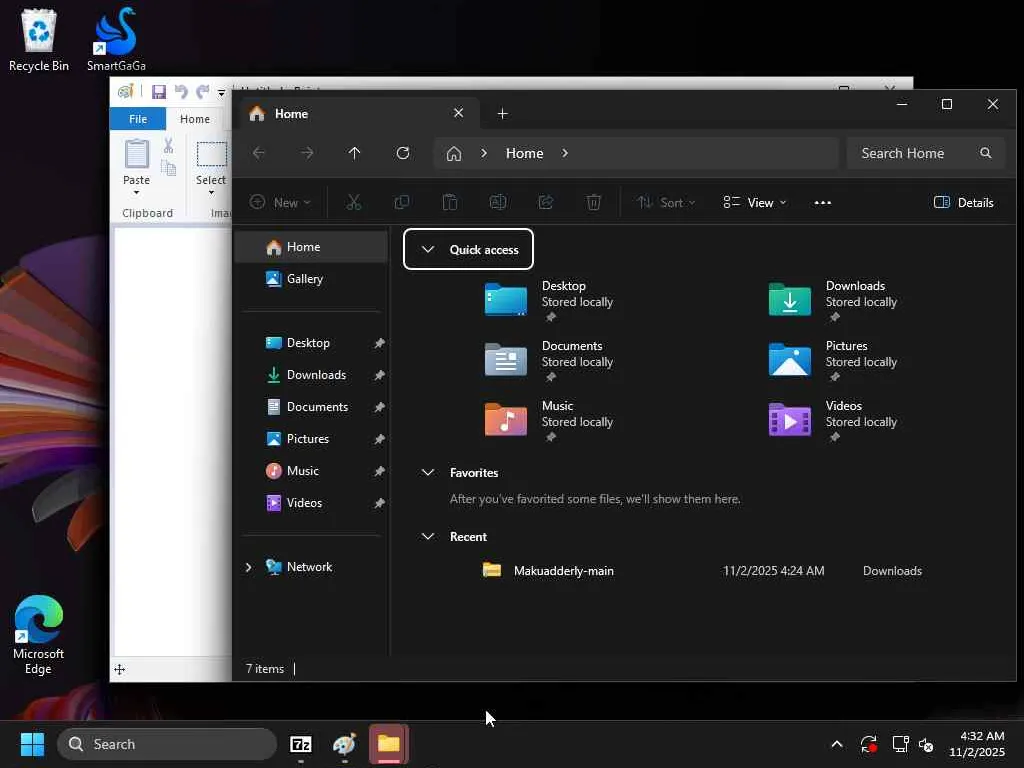Click the Redo arrow in Paint title bar
Screen dimensions: 1024x768
click(x=203, y=91)
